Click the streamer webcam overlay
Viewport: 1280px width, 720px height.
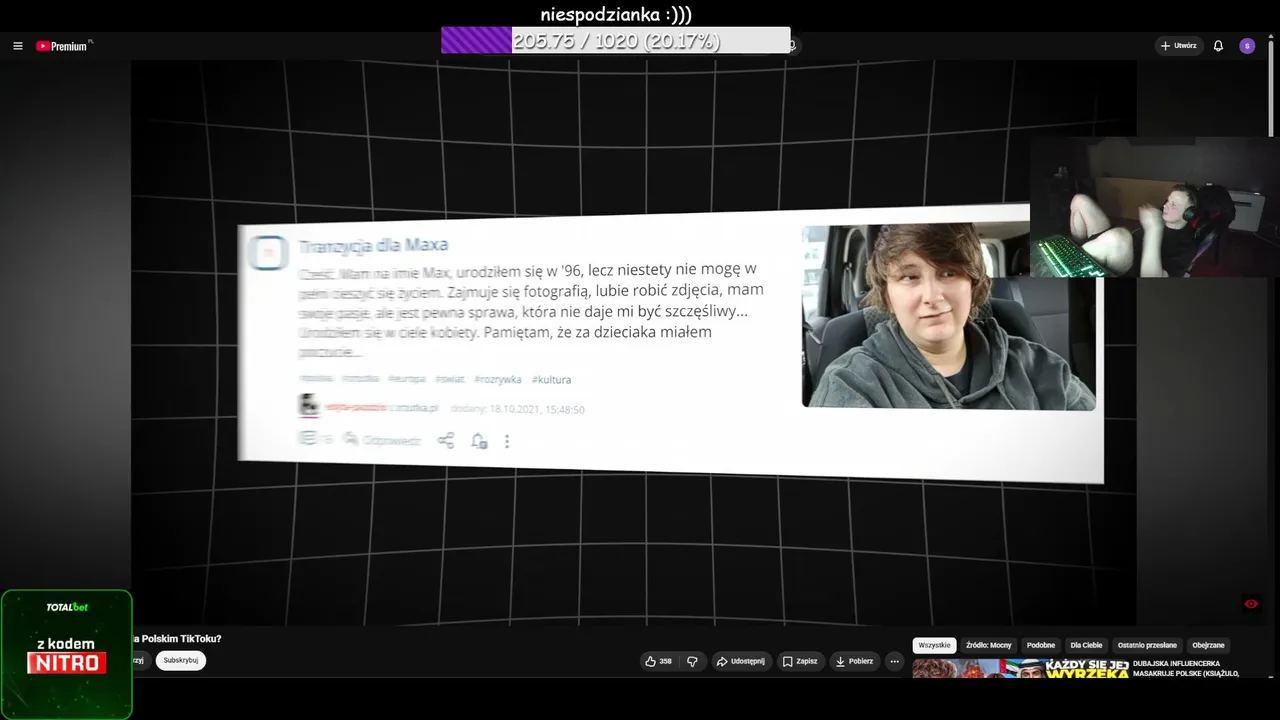point(1154,207)
